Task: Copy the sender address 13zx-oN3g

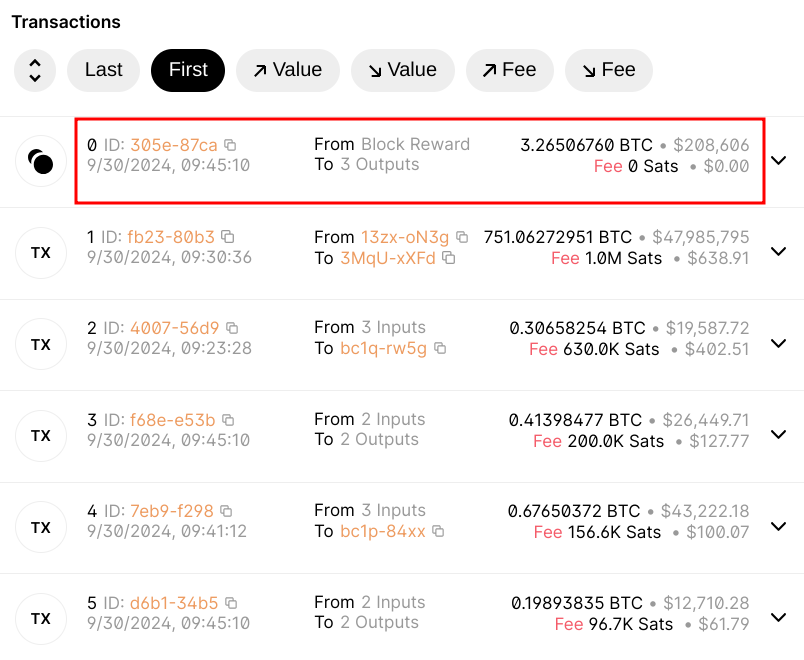Action: pyautogui.click(x=461, y=239)
